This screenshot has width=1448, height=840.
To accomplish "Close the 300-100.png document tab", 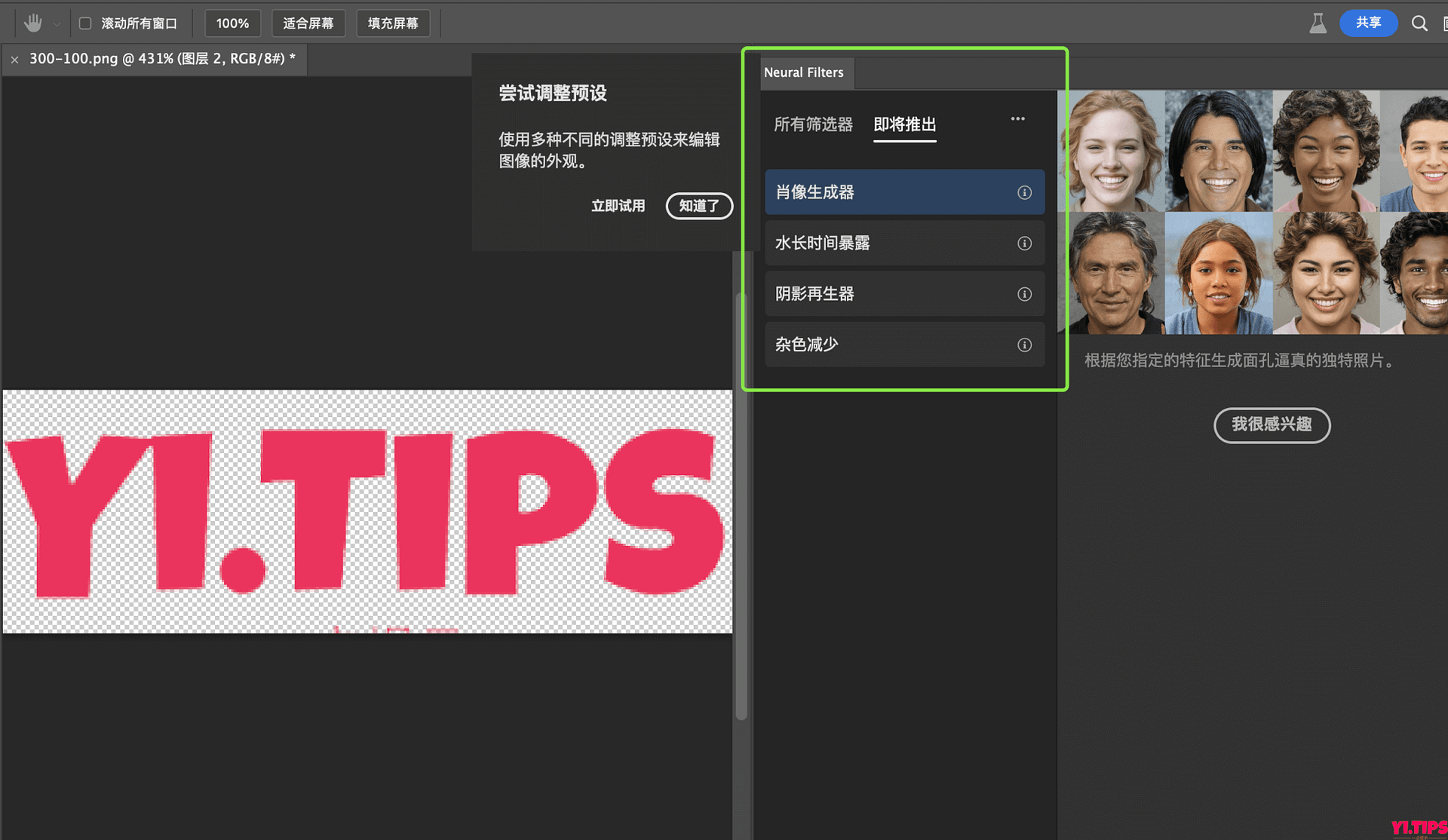I will (x=14, y=59).
